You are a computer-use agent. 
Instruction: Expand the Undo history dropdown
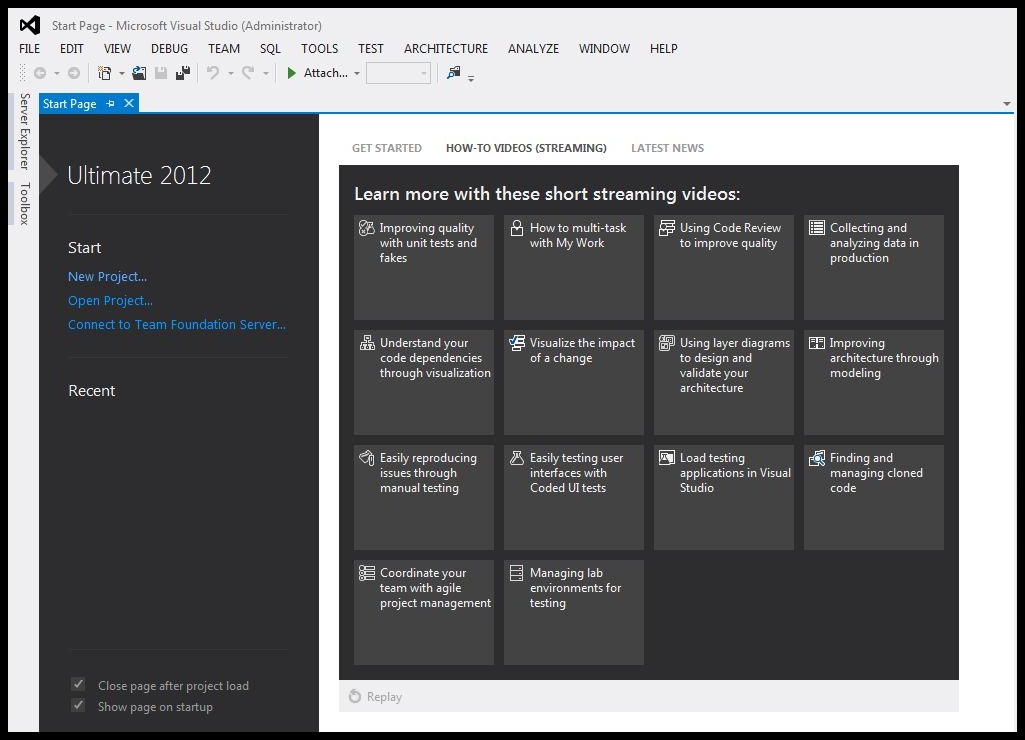(x=231, y=72)
